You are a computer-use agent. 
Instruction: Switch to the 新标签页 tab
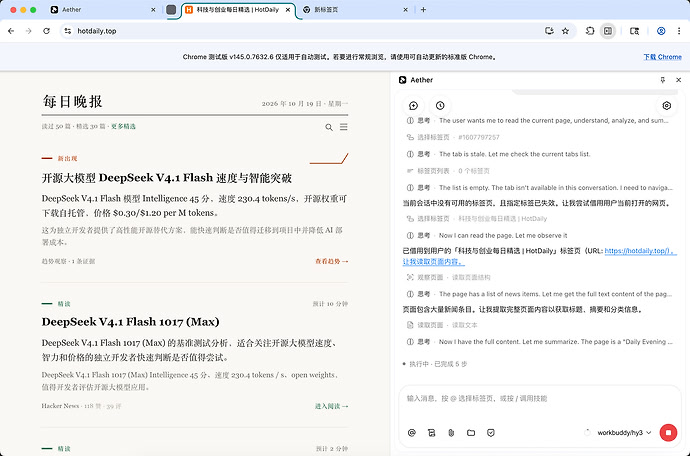click(352, 9)
